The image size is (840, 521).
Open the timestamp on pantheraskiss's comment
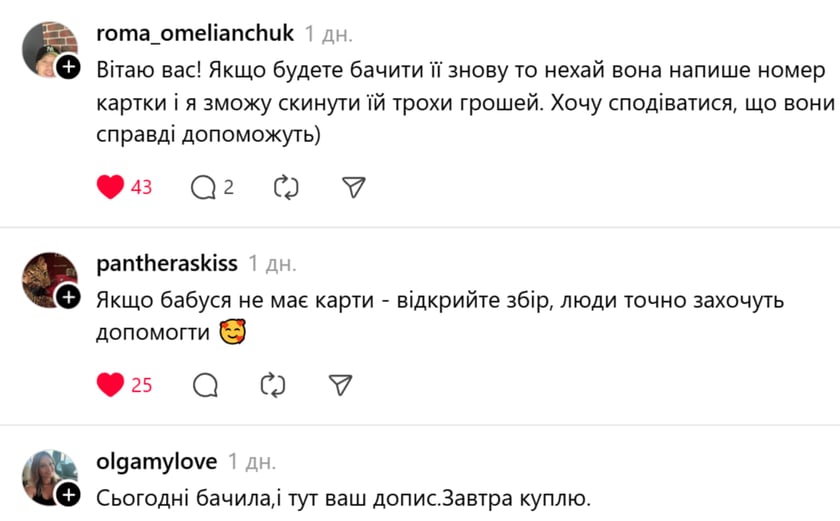pos(272,264)
